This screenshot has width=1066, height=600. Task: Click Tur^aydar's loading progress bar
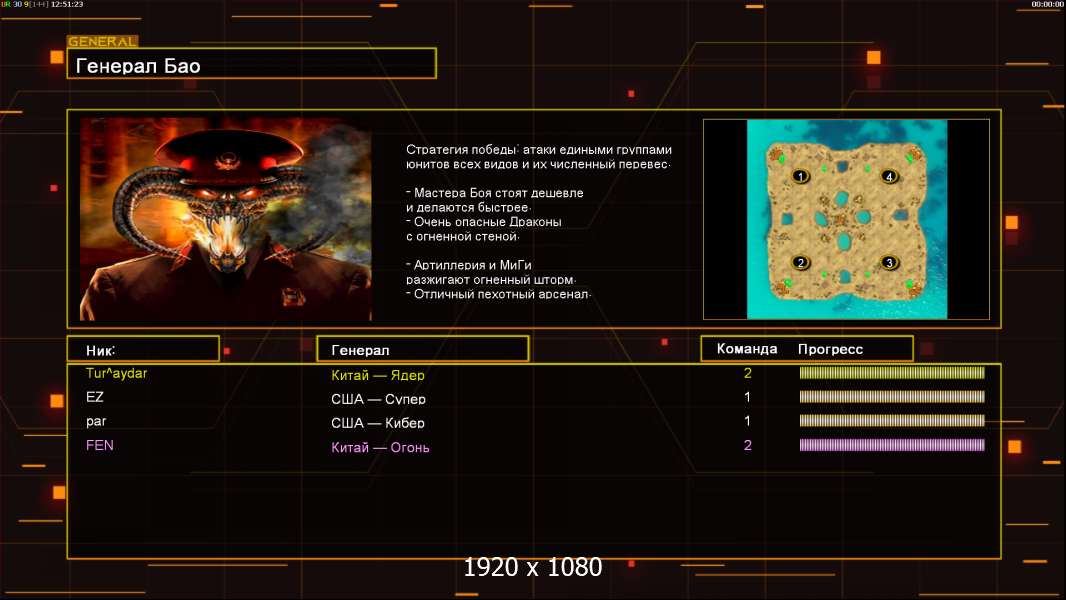click(x=892, y=372)
